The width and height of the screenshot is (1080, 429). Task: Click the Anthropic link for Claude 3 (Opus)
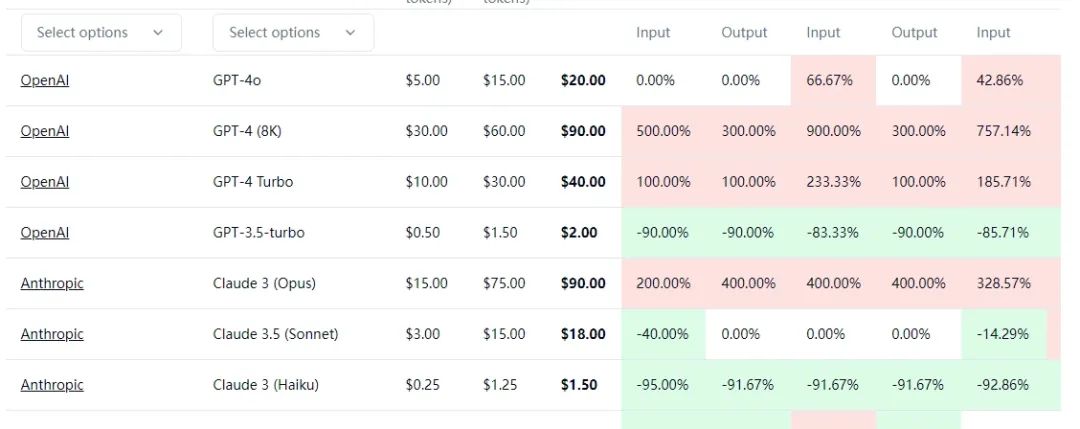coord(52,284)
